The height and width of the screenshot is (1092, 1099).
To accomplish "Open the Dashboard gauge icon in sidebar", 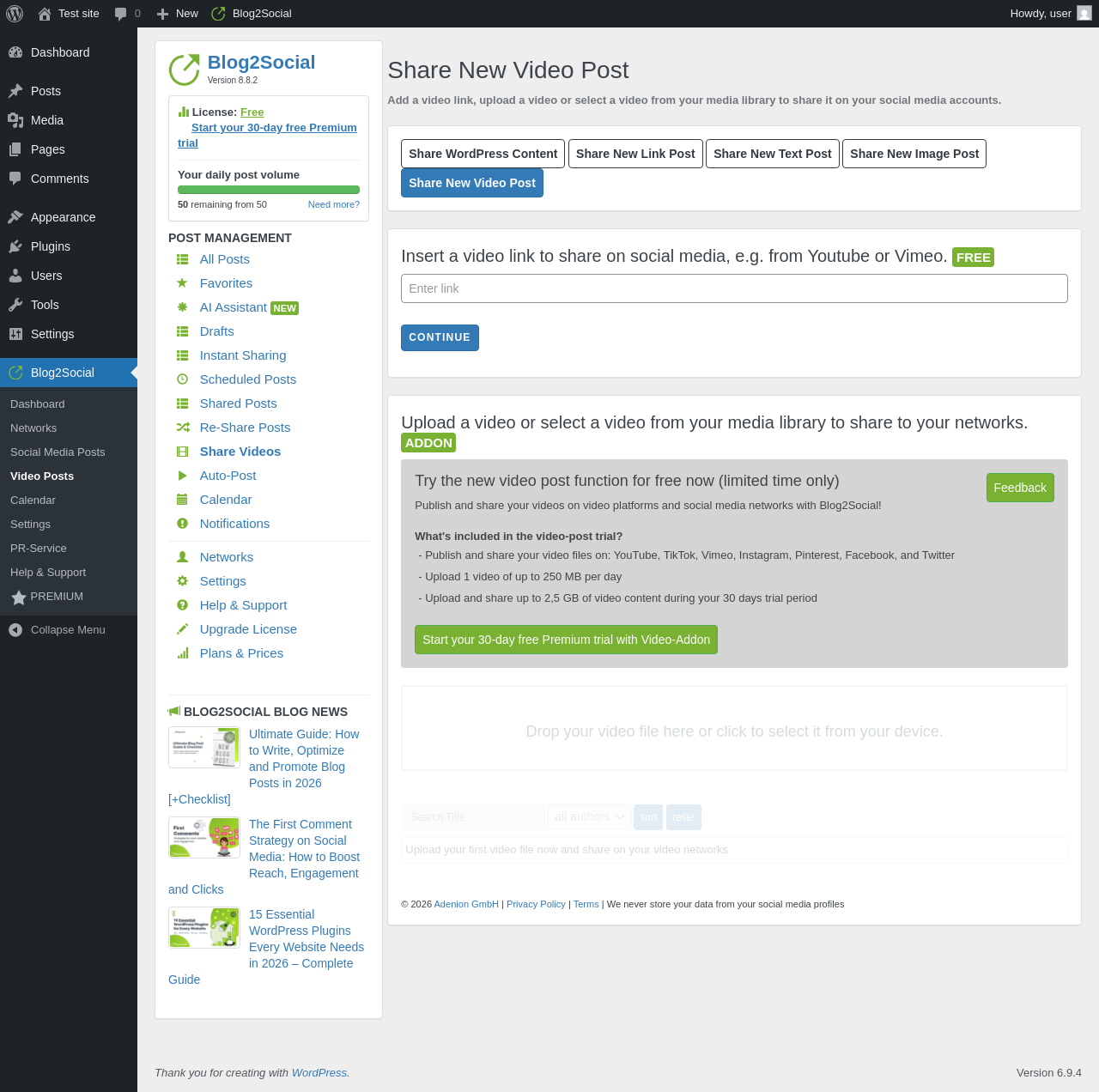I will click(15, 52).
